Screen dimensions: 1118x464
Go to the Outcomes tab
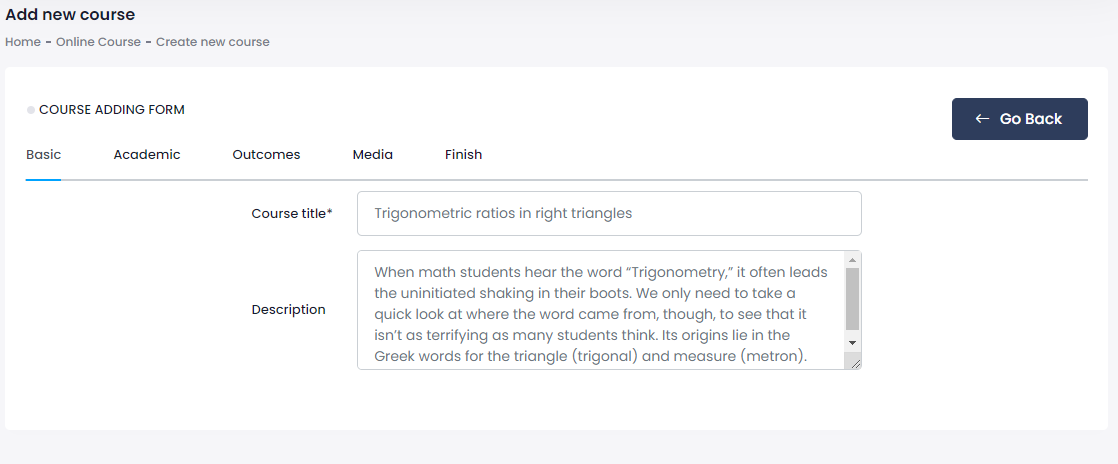pyautogui.click(x=266, y=155)
